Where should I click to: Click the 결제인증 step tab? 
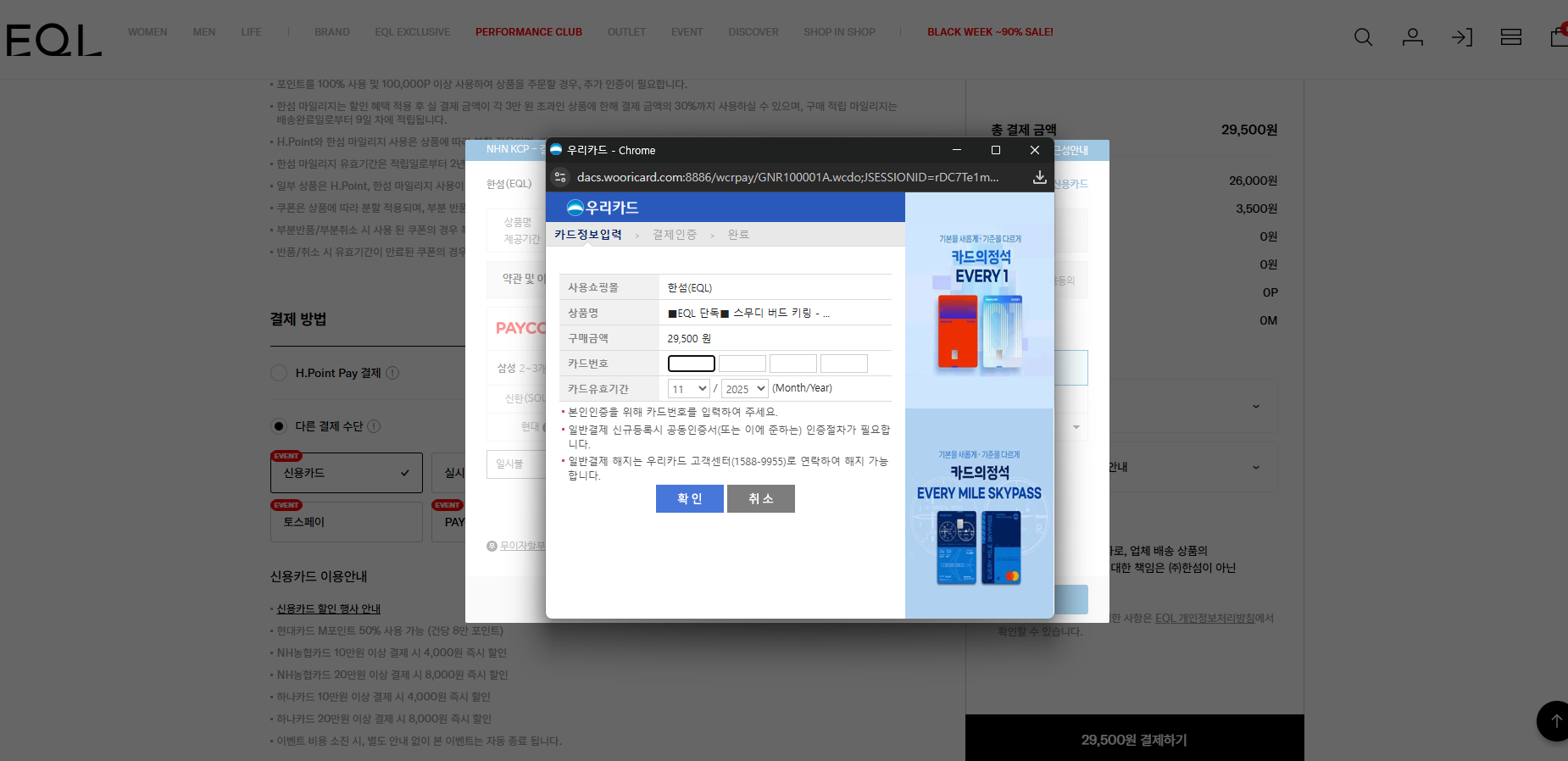(675, 235)
